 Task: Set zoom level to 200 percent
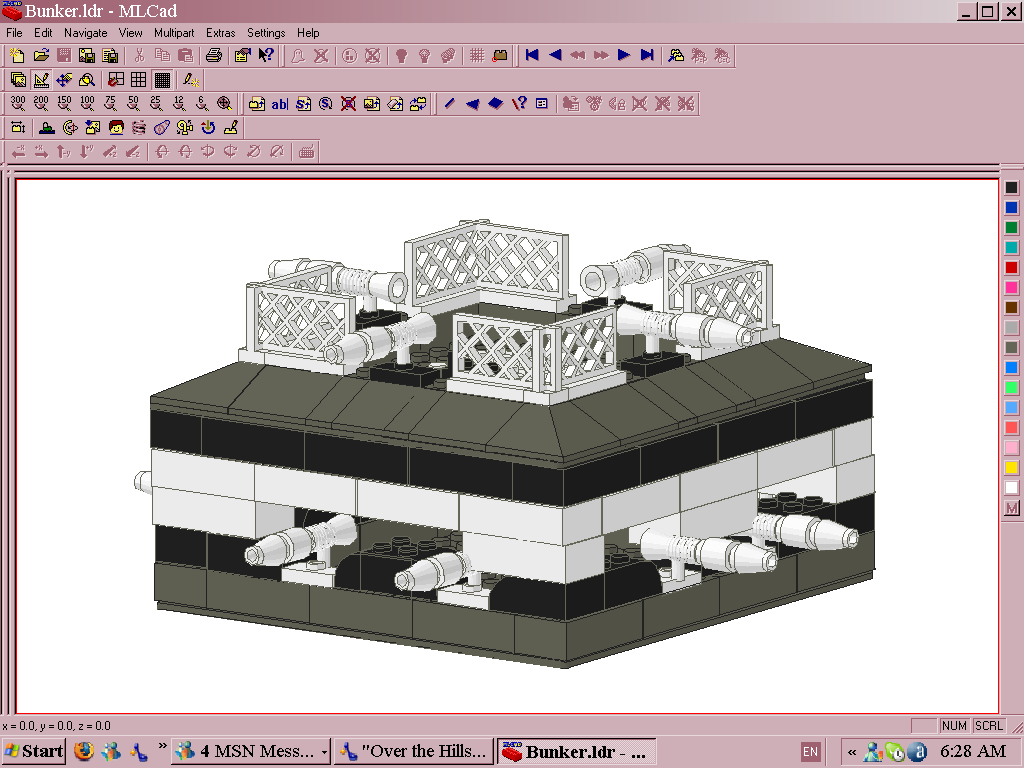[x=40, y=103]
